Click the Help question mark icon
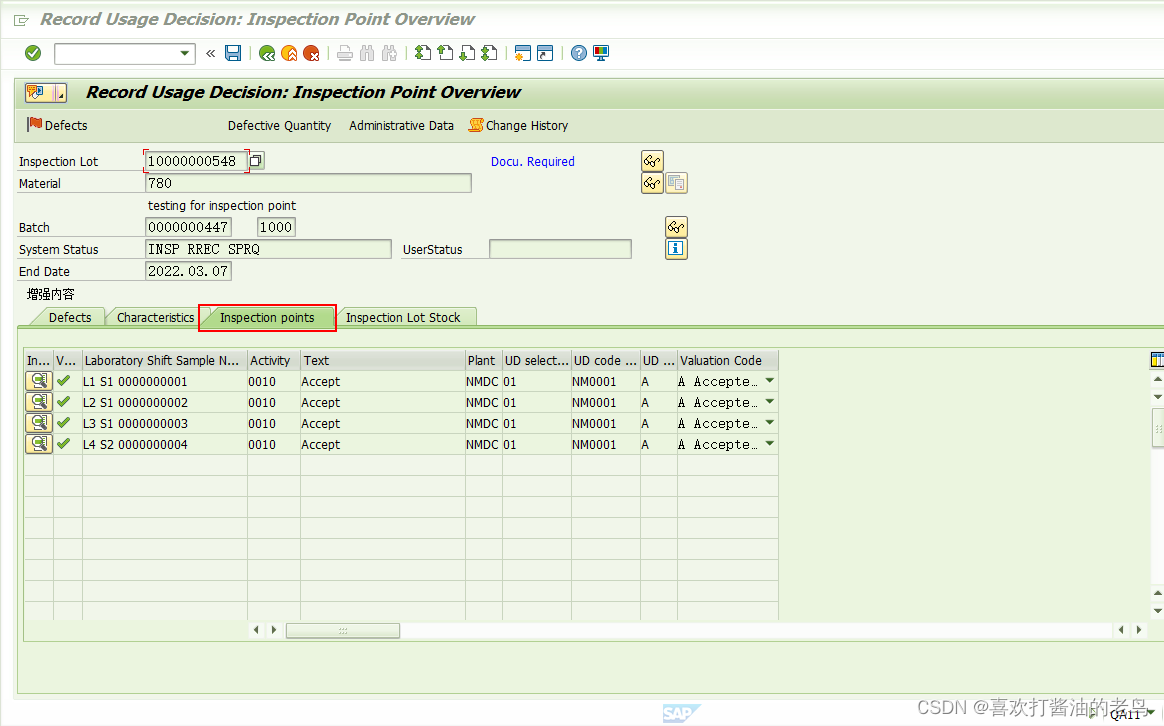The height and width of the screenshot is (726, 1164). [x=579, y=53]
